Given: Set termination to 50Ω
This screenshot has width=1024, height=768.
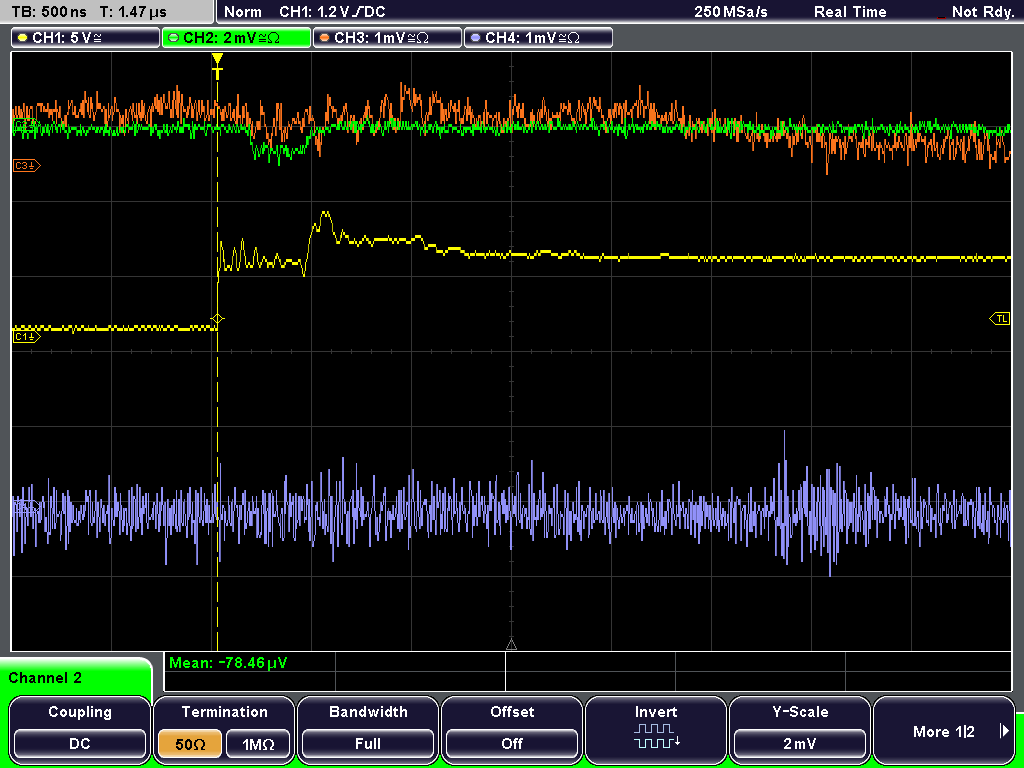Looking at the screenshot, I should tap(189, 744).
